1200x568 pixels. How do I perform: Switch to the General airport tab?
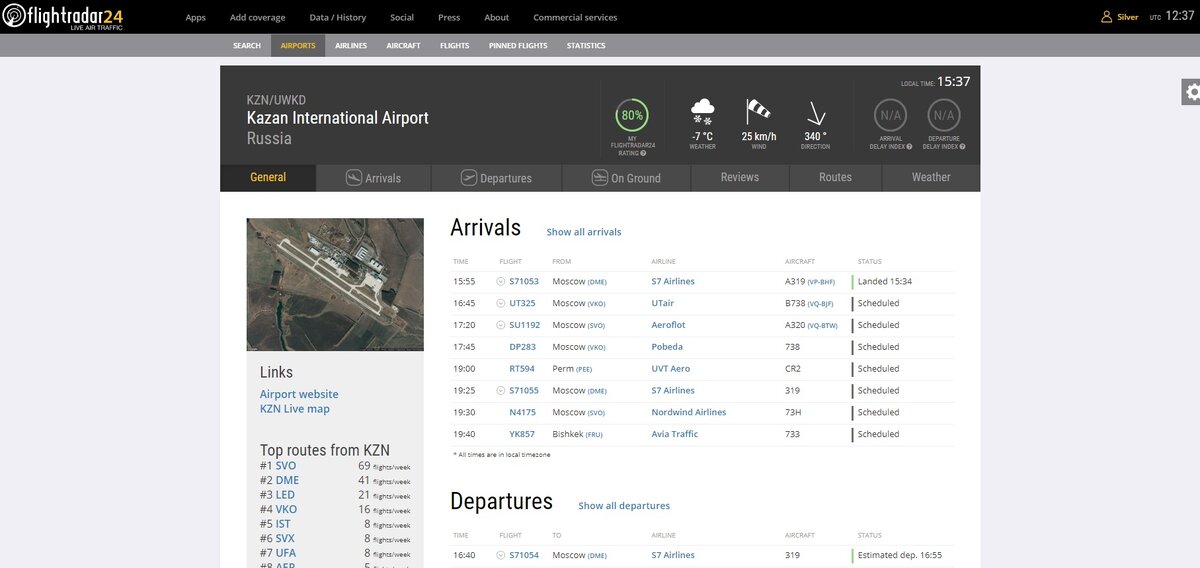coord(268,178)
